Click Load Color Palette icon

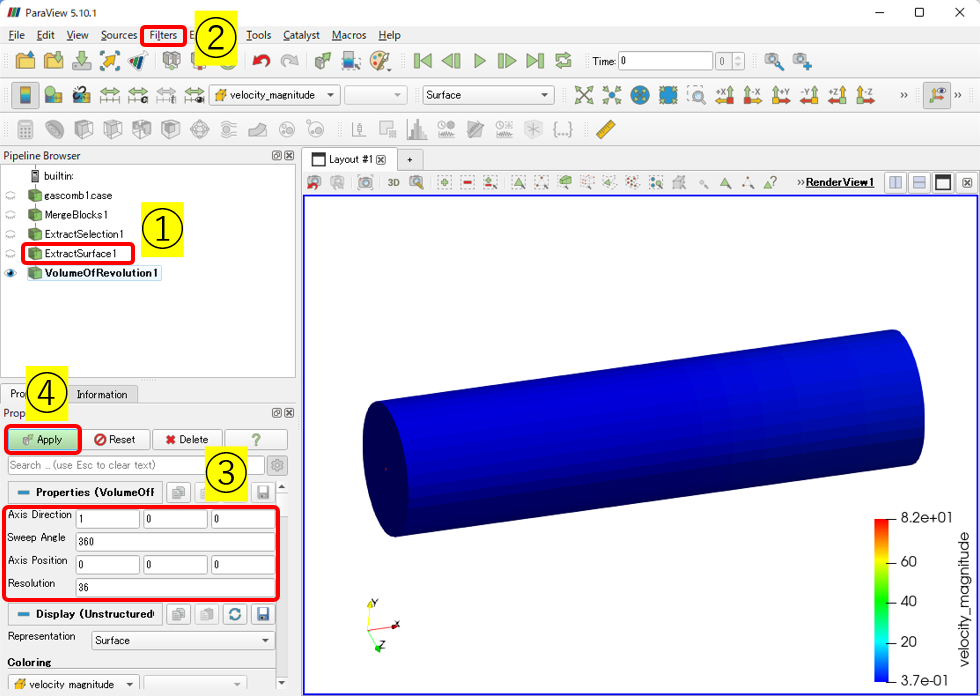(381, 61)
